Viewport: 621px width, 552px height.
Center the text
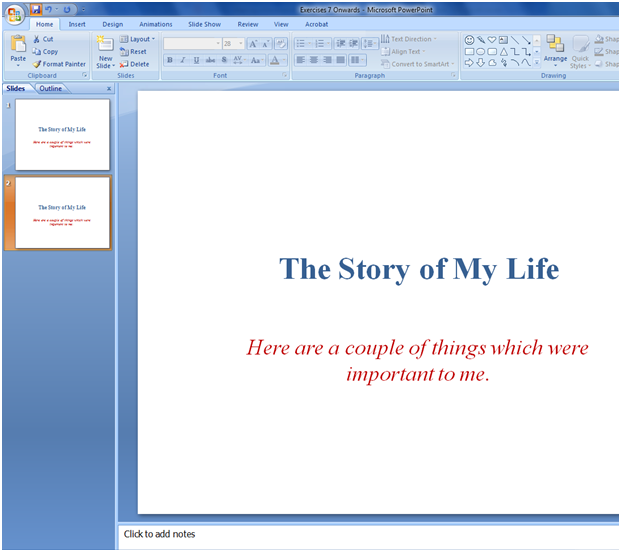(314, 60)
